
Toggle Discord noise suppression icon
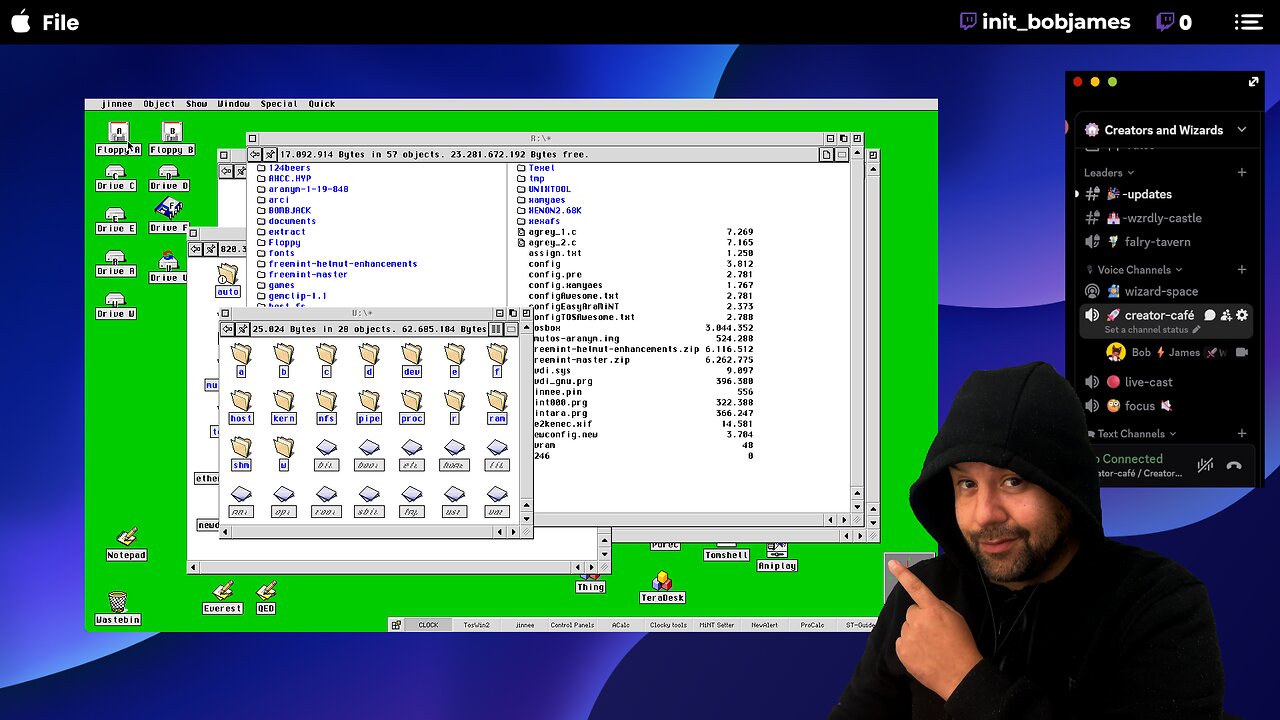tap(1206, 465)
